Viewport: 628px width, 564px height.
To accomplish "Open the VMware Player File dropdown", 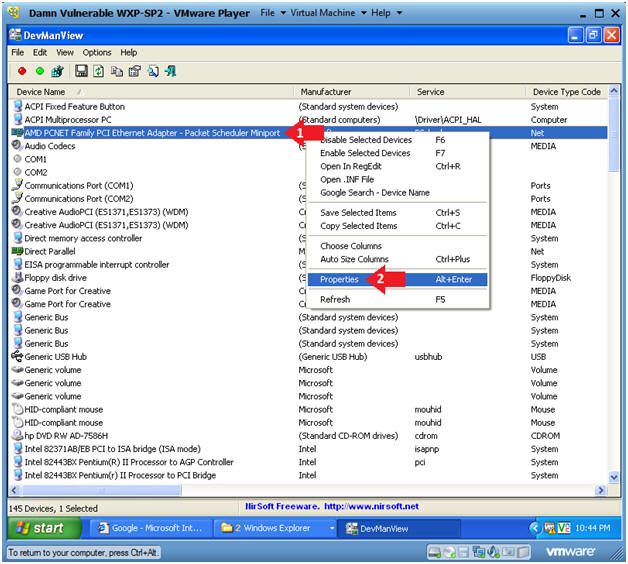I will [x=273, y=13].
